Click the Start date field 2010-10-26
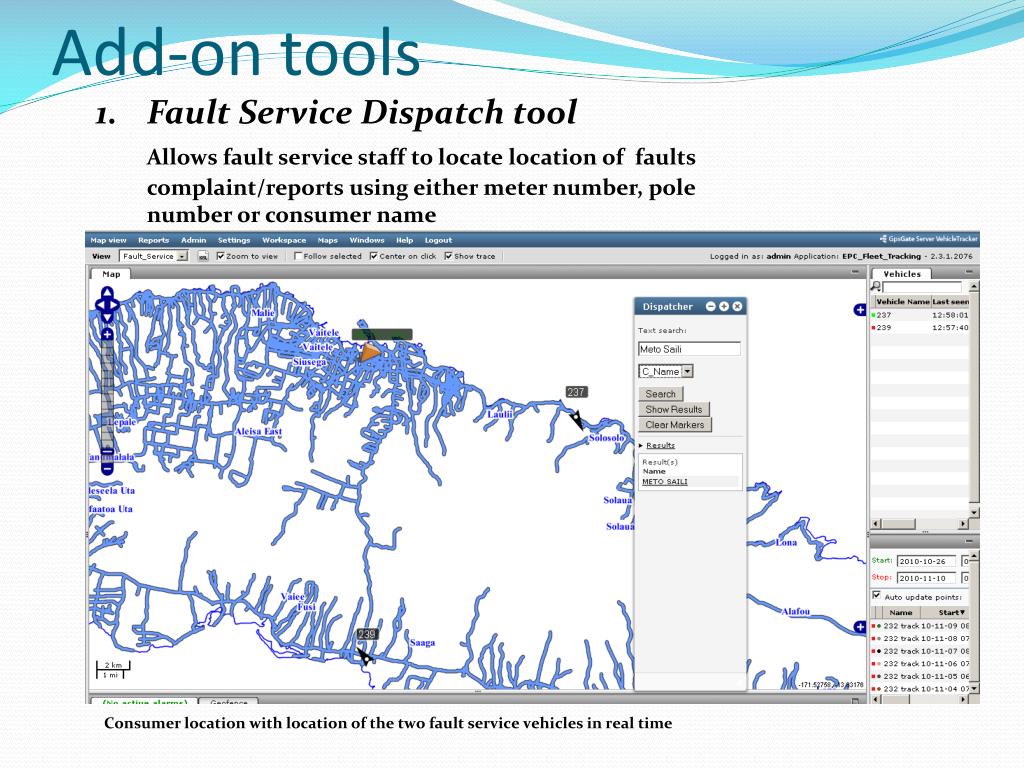The height and width of the screenshot is (768, 1024). [x=926, y=562]
